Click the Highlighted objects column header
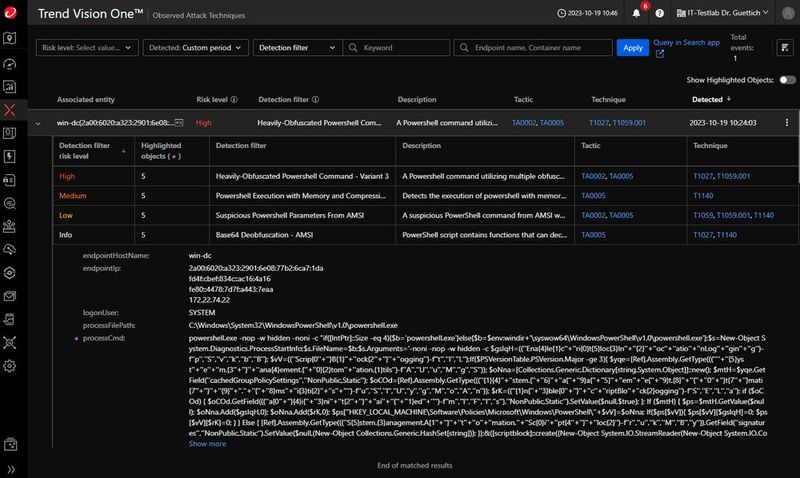Screen dimensions: 800x478 point(161,151)
